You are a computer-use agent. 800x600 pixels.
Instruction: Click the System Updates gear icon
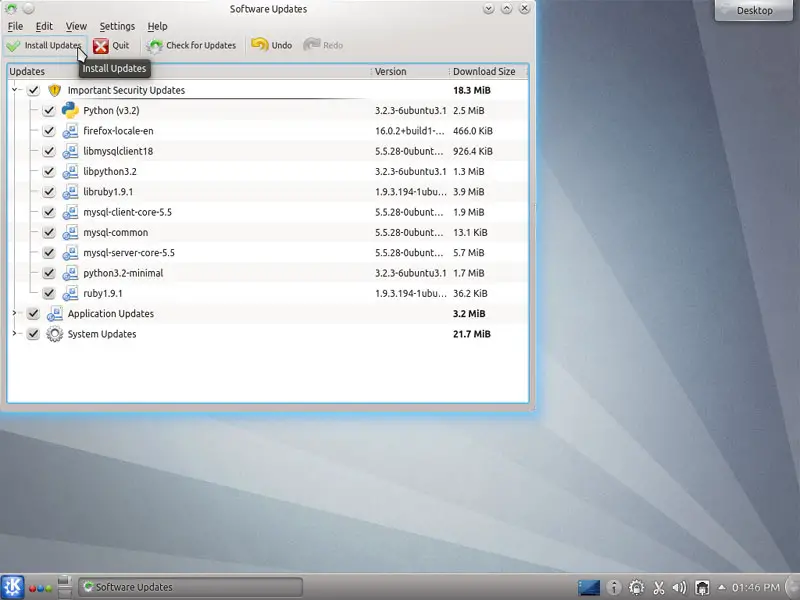(55, 334)
